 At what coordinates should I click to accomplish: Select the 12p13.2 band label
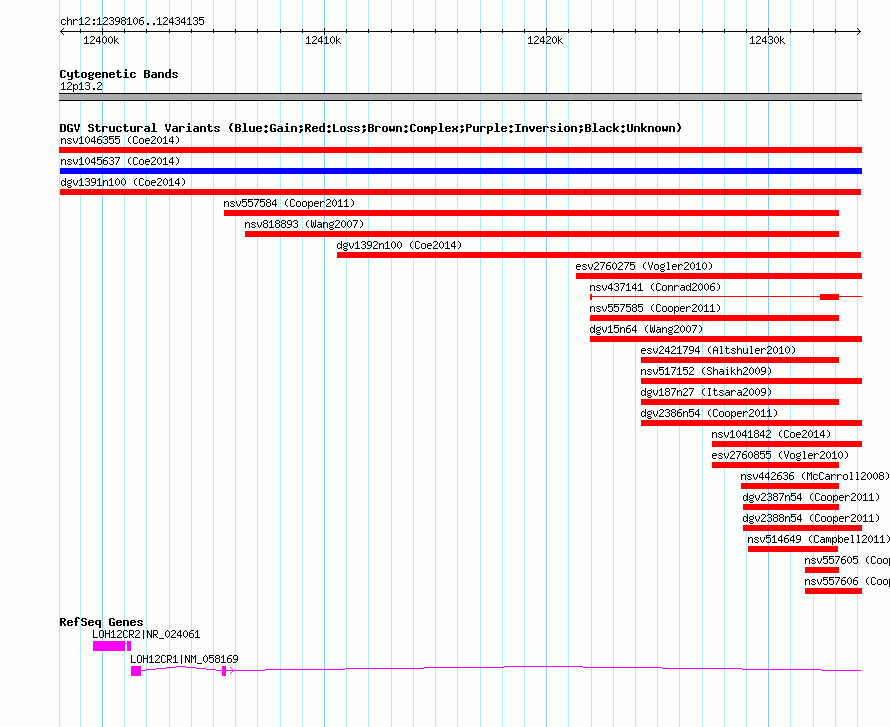(x=81, y=86)
